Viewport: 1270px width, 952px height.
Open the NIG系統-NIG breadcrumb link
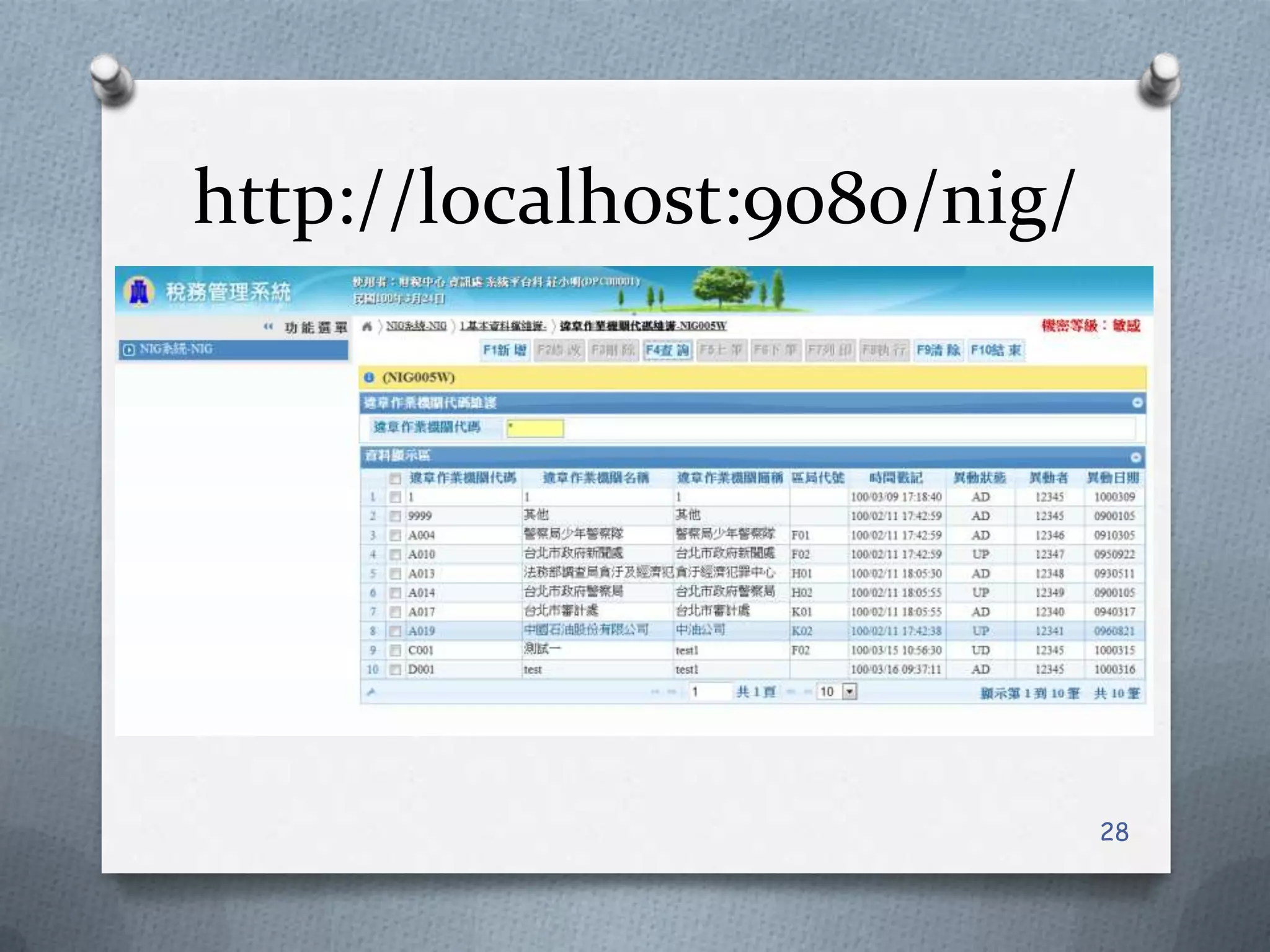pos(416,326)
